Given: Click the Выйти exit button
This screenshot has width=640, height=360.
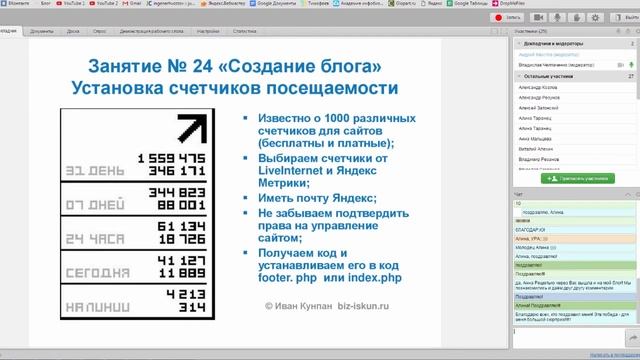Looking at the screenshot, I should pos(626,18).
